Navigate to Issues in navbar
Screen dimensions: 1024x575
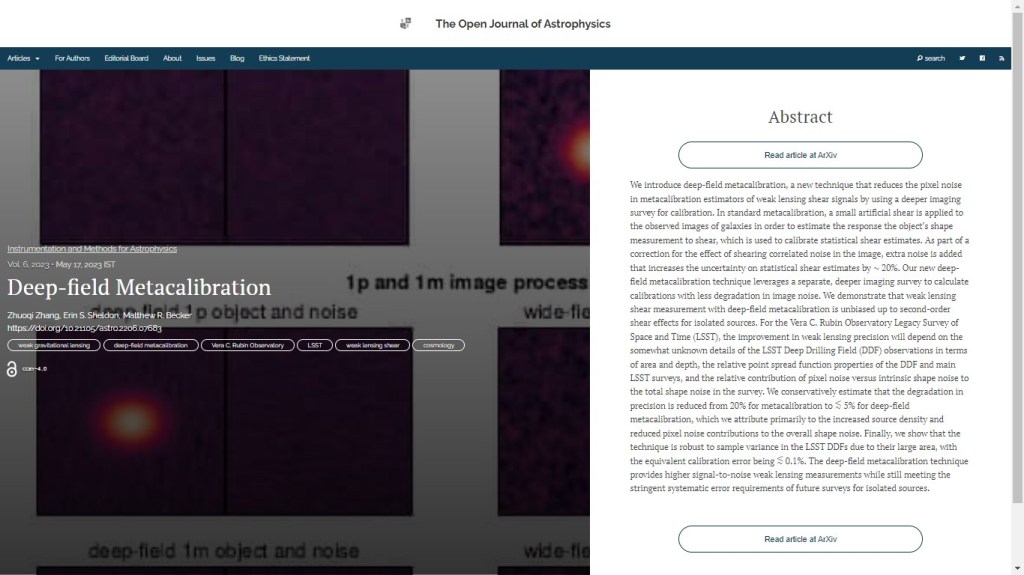(205, 58)
